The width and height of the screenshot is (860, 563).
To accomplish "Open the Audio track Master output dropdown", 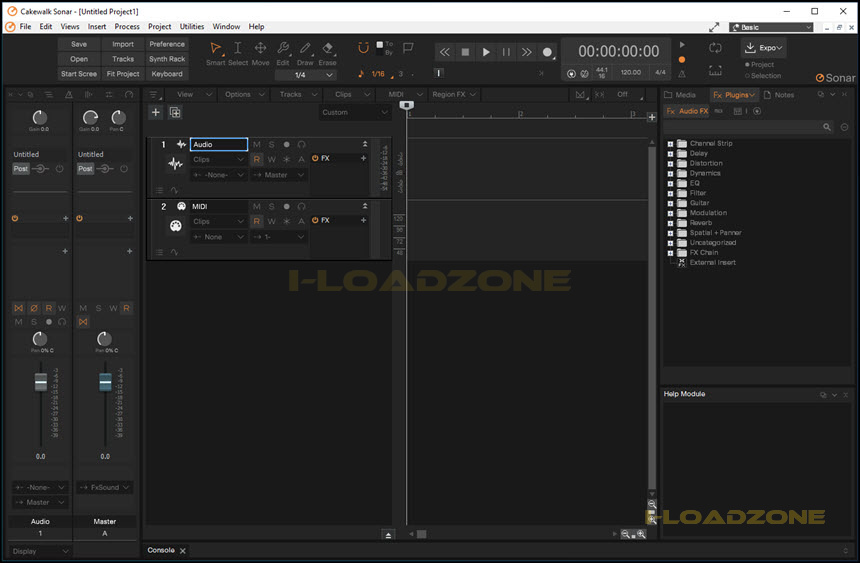I will click(x=279, y=174).
